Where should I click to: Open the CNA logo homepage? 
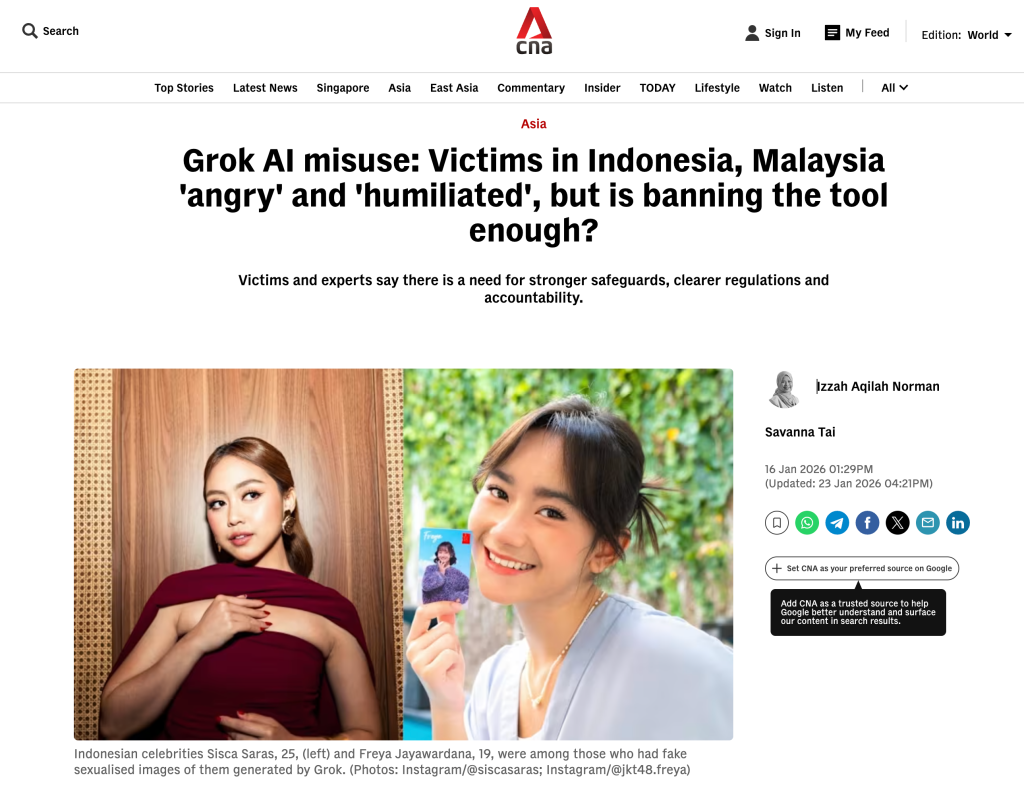tap(534, 31)
